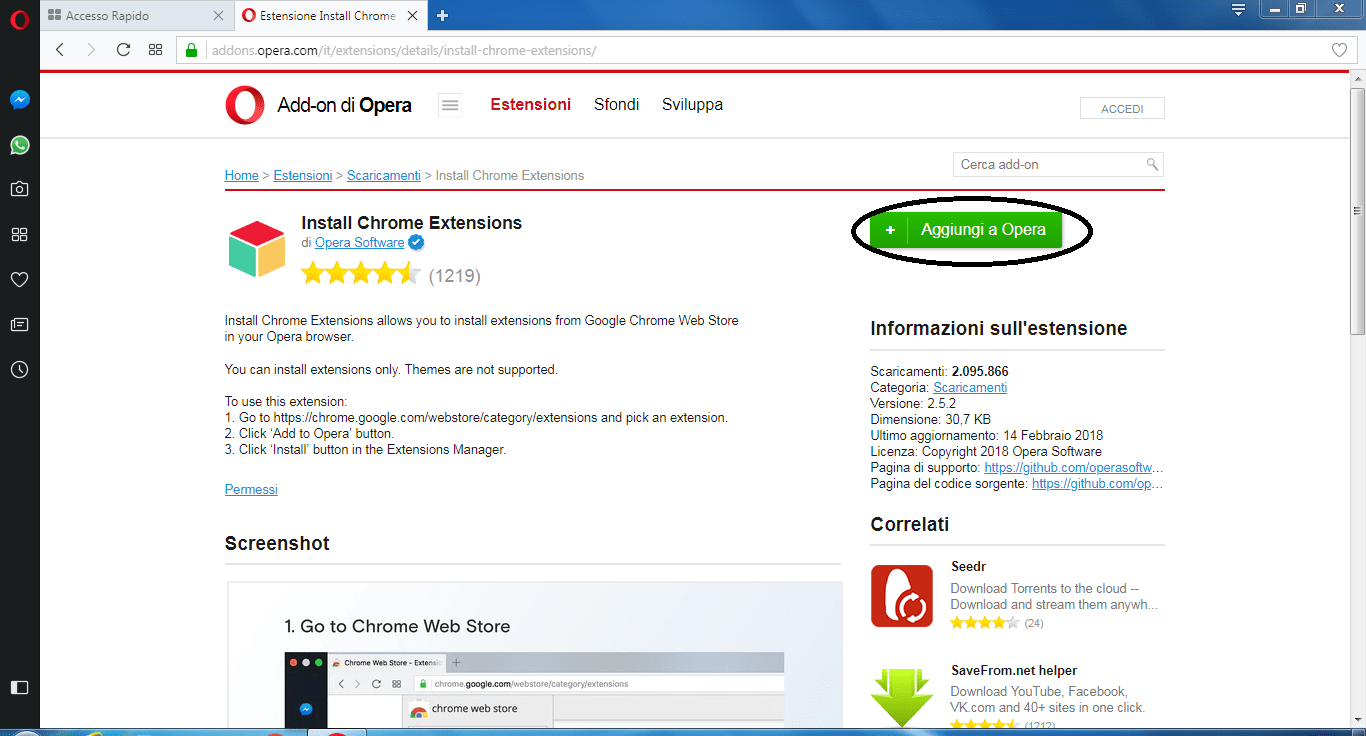The width and height of the screenshot is (1366, 736).
Task: Toggle sidebar panel icon at bottom
Action: pos(19,687)
